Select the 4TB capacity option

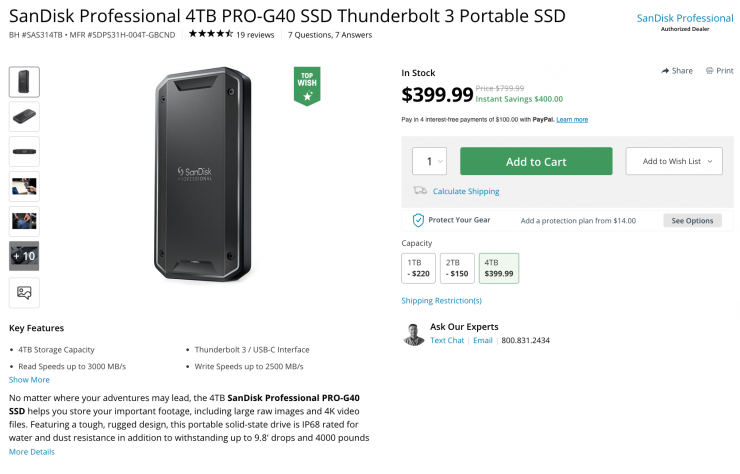(x=499, y=267)
